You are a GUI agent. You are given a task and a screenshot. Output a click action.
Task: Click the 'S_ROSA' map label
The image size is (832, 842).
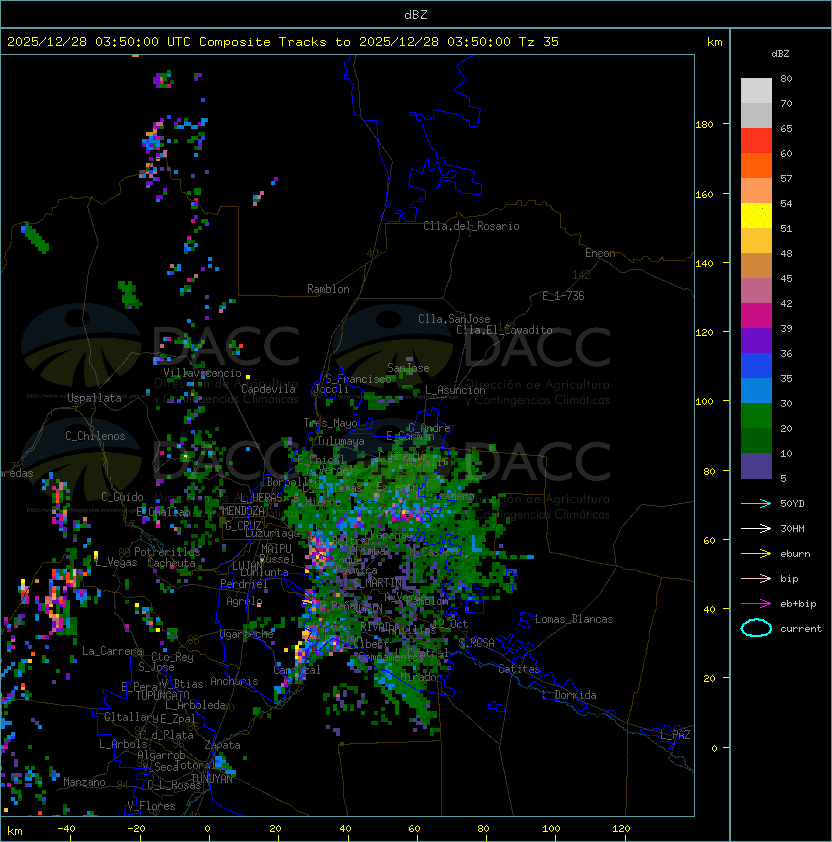click(x=476, y=643)
